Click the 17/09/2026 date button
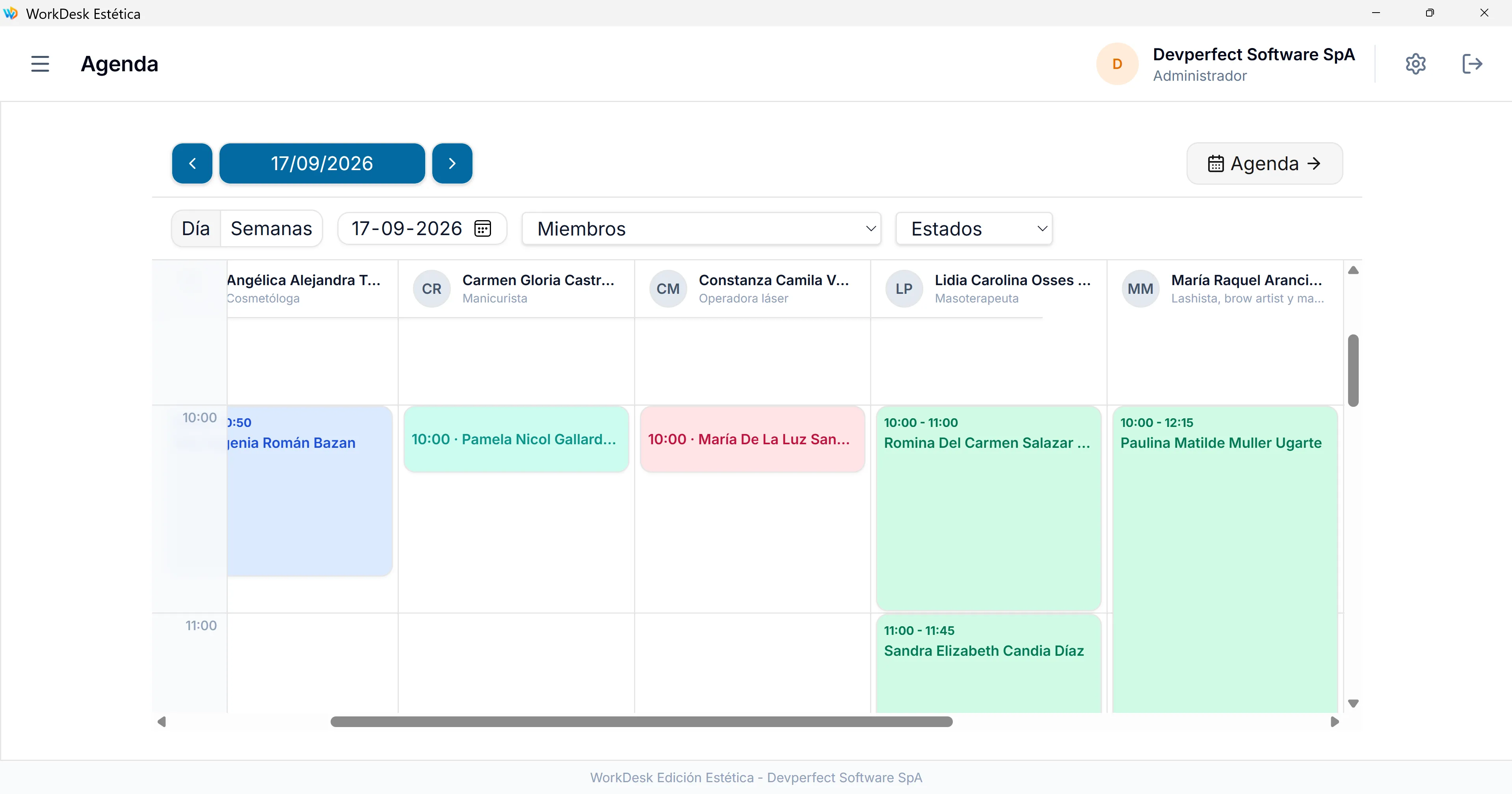This screenshot has width=1512, height=794. coord(322,163)
